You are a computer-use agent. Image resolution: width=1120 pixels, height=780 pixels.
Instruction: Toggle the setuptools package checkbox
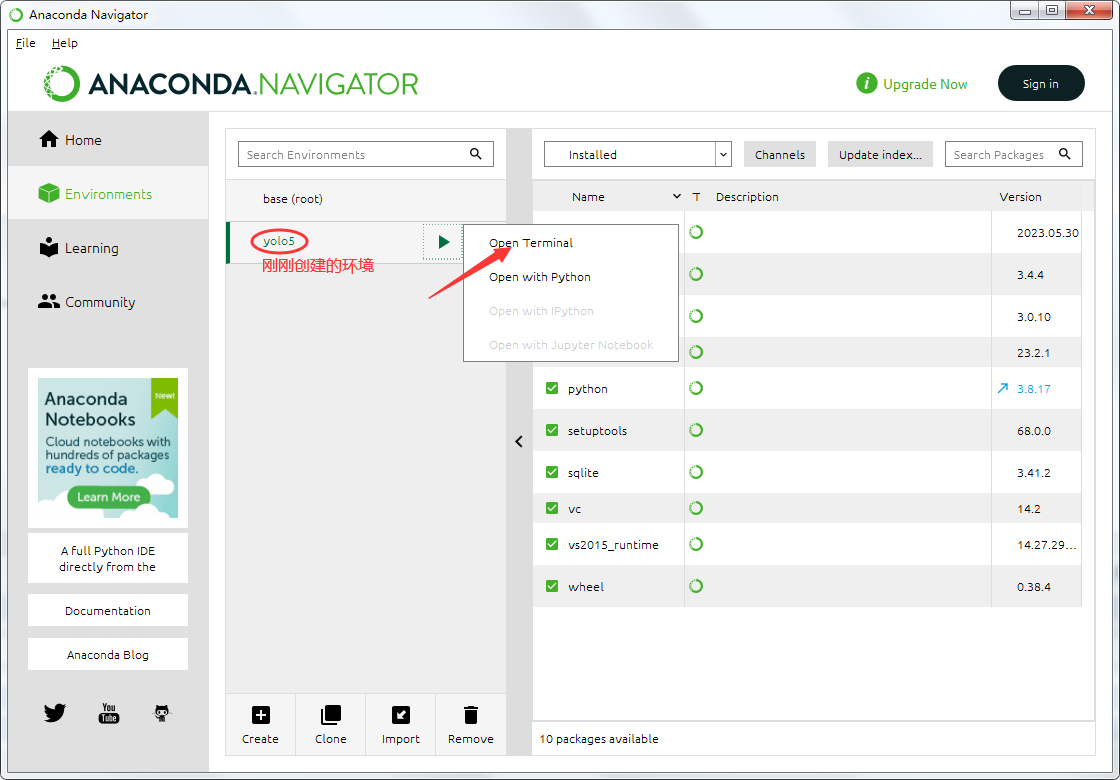pos(552,430)
